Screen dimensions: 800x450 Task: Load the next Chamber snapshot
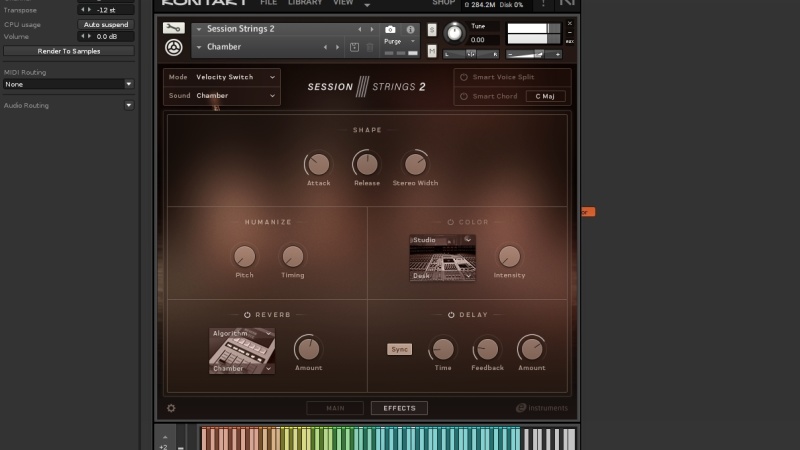[x=337, y=47]
